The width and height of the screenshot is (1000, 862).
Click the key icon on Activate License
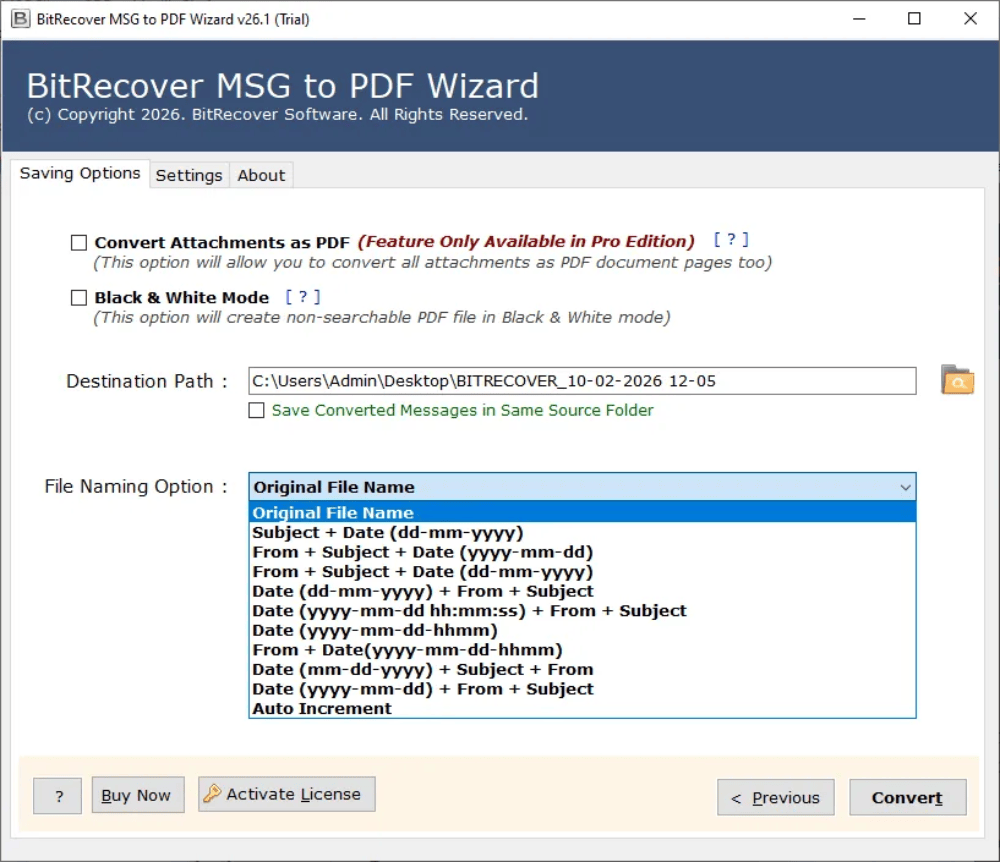coord(210,793)
